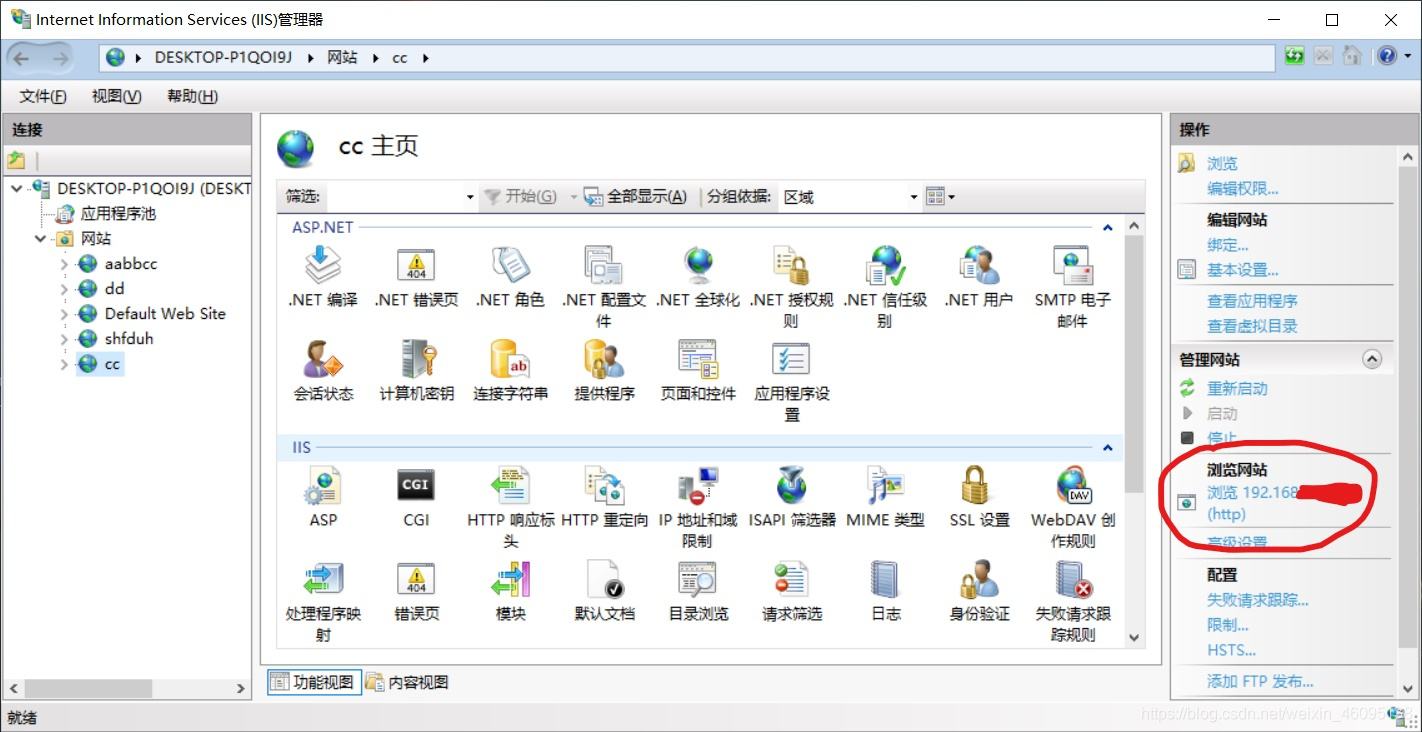Image resolution: width=1422 pixels, height=732 pixels.
Task: Open the HTTP 重定向 feature
Action: (x=604, y=497)
